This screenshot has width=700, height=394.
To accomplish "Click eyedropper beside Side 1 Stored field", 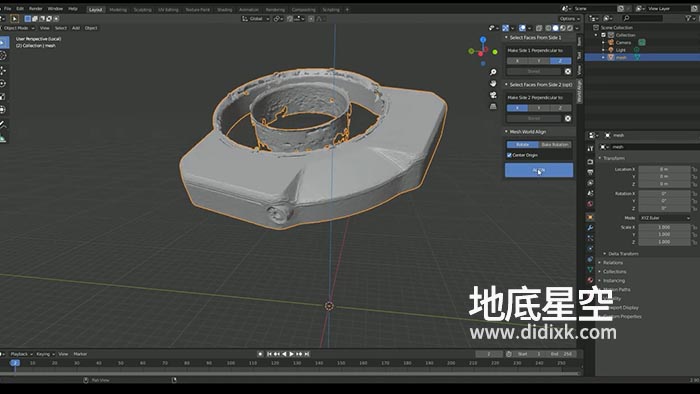I will 567,71.
